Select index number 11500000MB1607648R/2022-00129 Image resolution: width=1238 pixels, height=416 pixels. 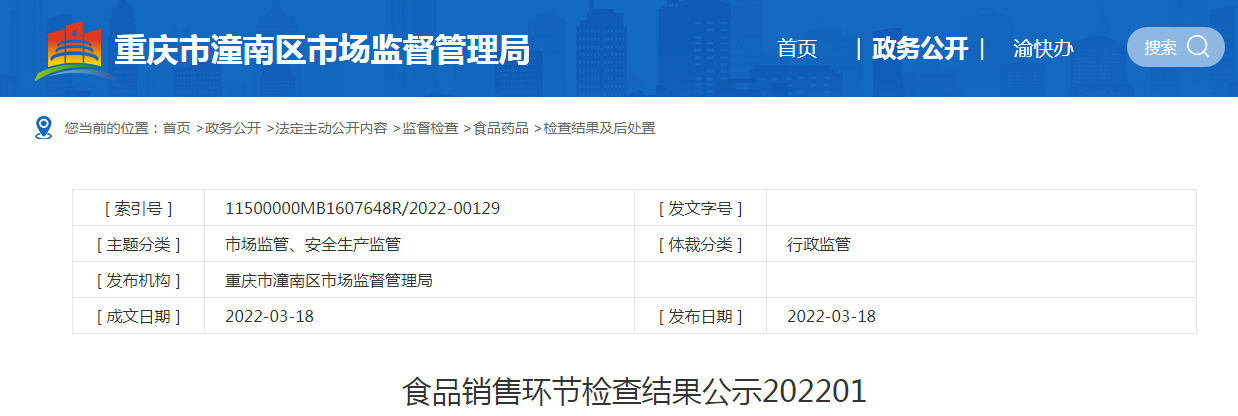point(363,208)
